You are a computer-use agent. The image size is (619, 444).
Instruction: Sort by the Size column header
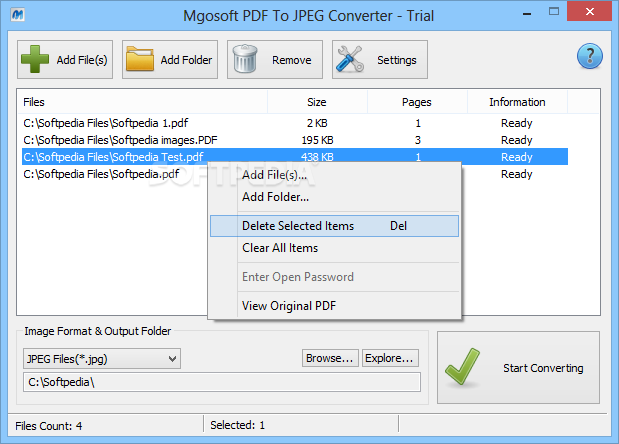click(317, 102)
